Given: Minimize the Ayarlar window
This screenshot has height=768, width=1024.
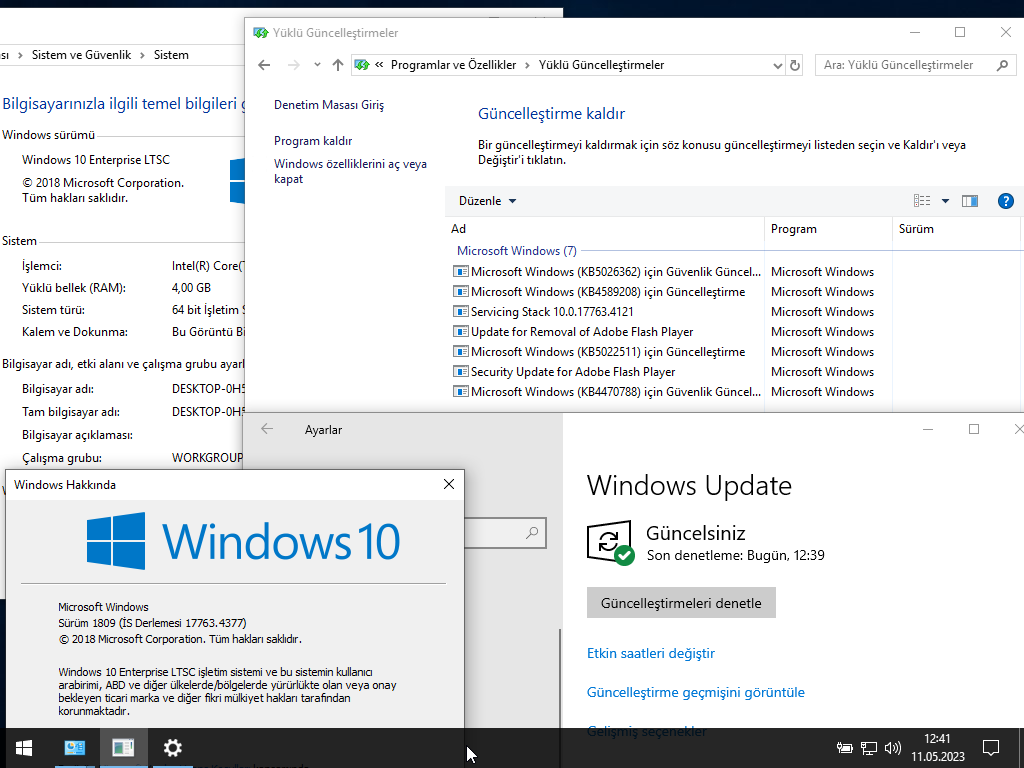Looking at the screenshot, I should [x=928, y=429].
